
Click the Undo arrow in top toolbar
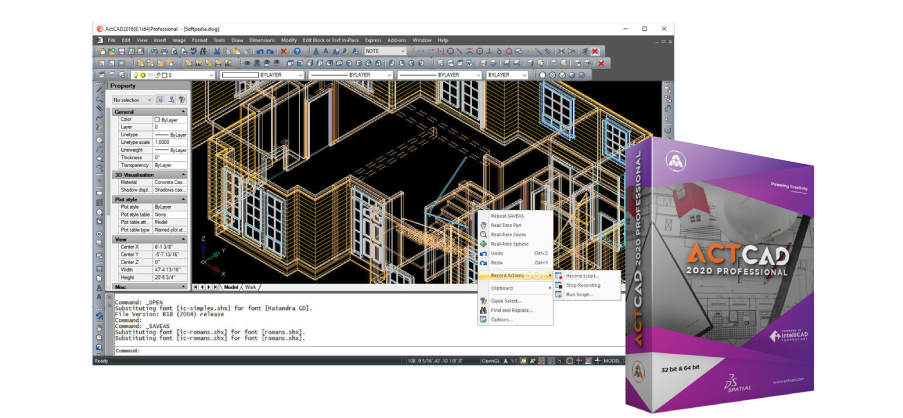pyautogui.click(x=260, y=51)
